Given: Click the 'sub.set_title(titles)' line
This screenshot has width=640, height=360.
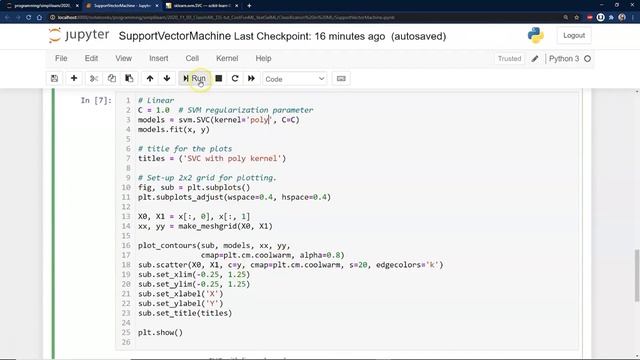Looking at the screenshot, I should (x=185, y=313).
